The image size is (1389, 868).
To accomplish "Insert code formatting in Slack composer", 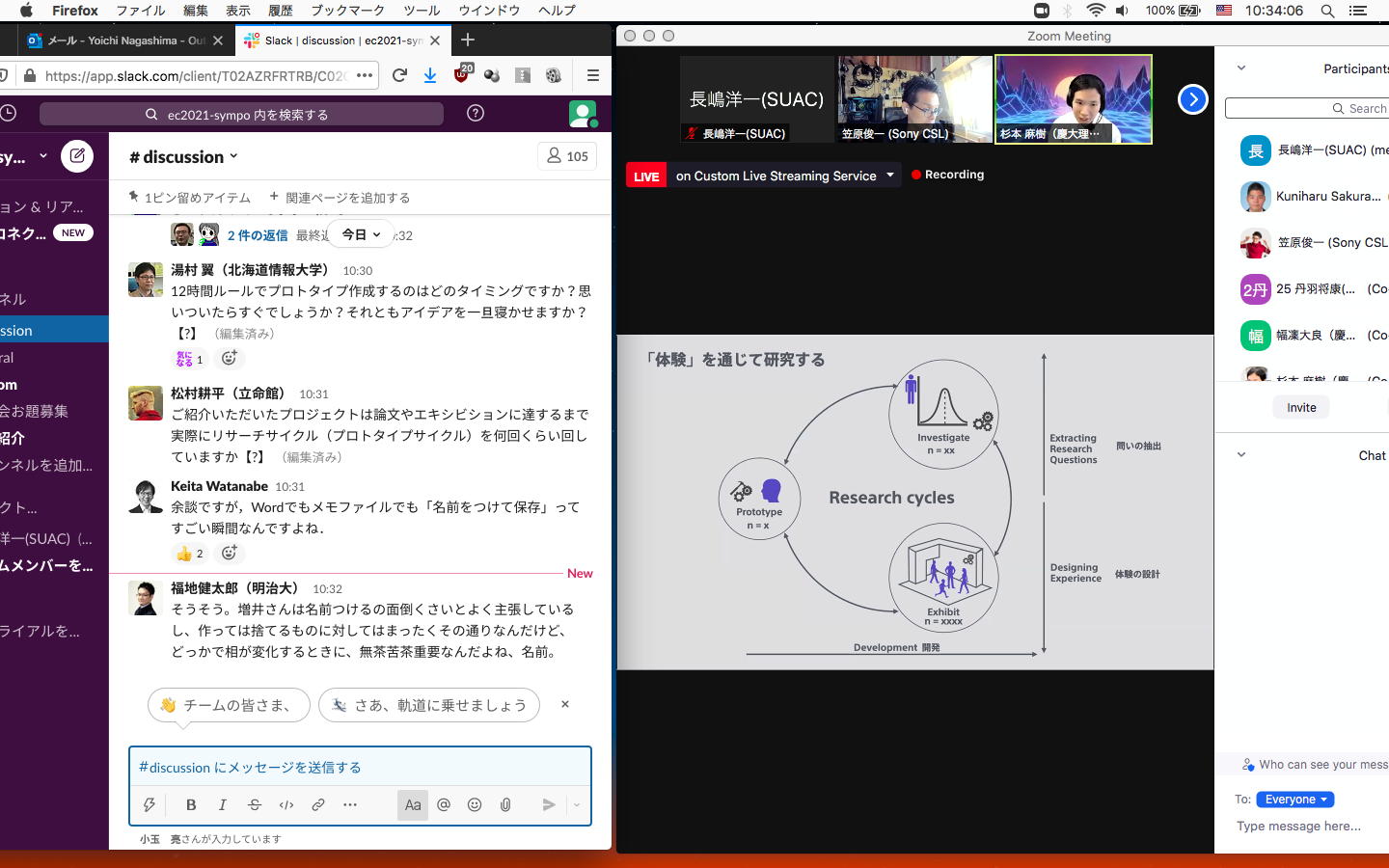I will pyautogui.click(x=286, y=804).
